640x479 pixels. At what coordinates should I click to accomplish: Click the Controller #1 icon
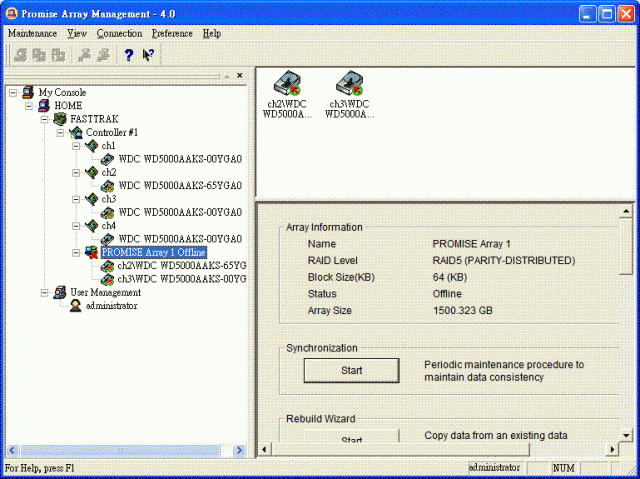tap(76, 133)
